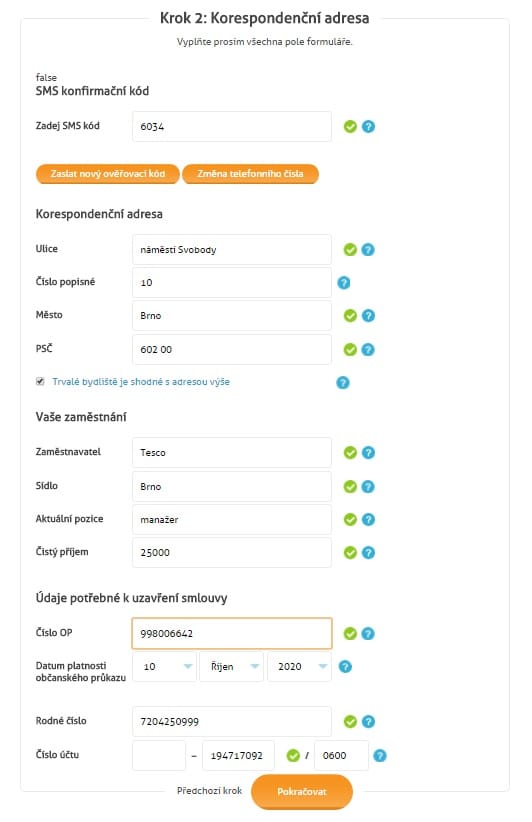
Task: Expand the year dropdown showing 2020
Action: coord(299,667)
